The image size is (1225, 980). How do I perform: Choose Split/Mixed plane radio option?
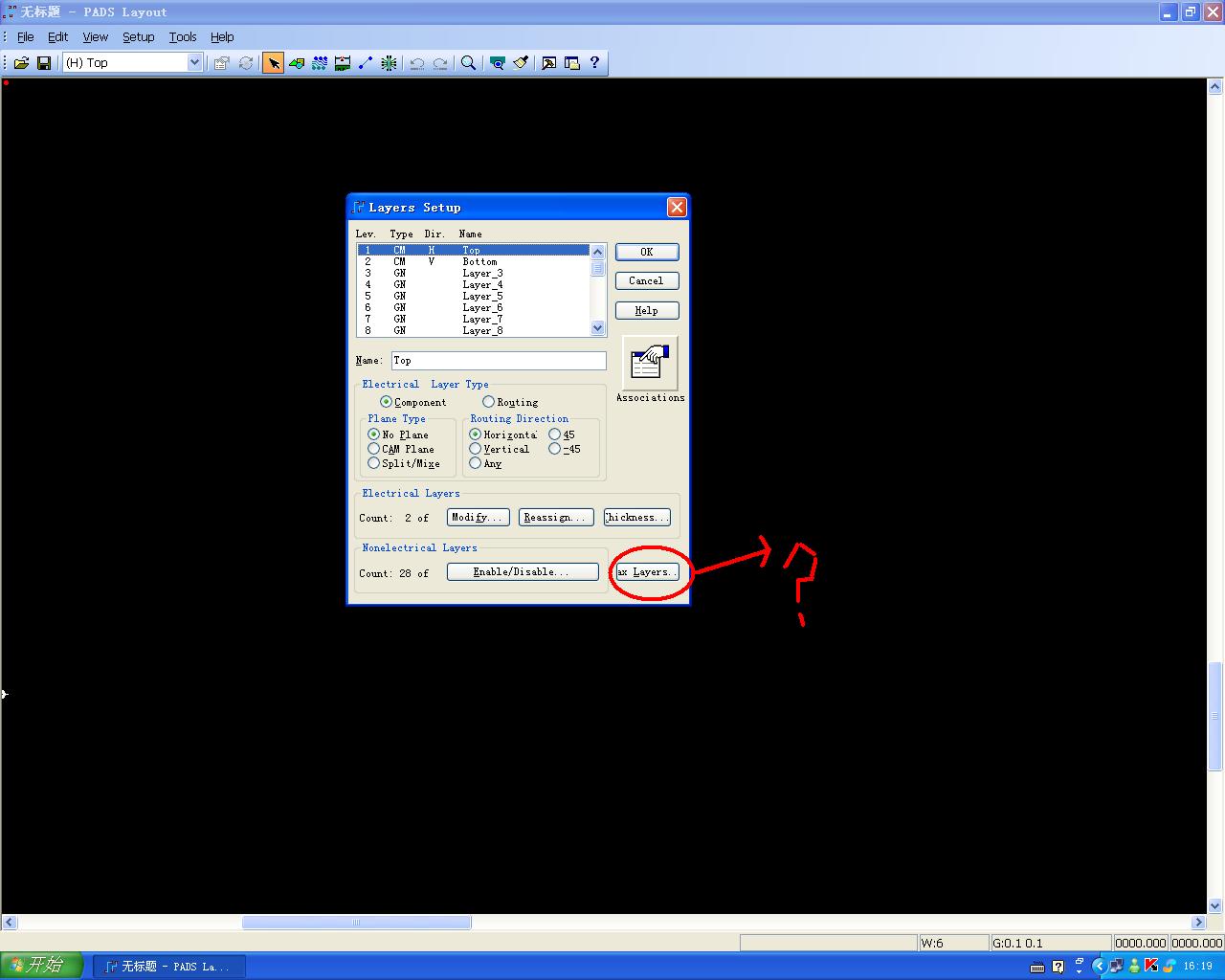pyautogui.click(x=374, y=463)
